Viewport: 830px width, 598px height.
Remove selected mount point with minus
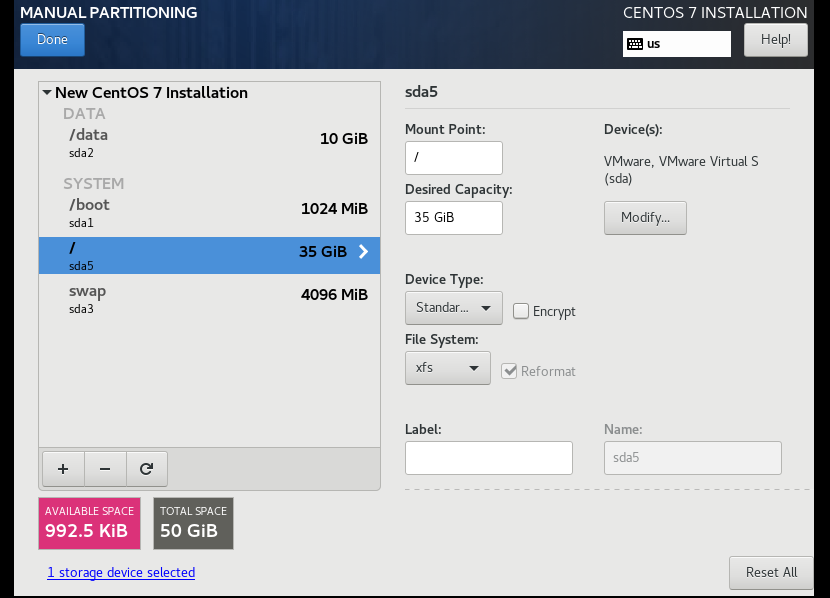[105, 469]
